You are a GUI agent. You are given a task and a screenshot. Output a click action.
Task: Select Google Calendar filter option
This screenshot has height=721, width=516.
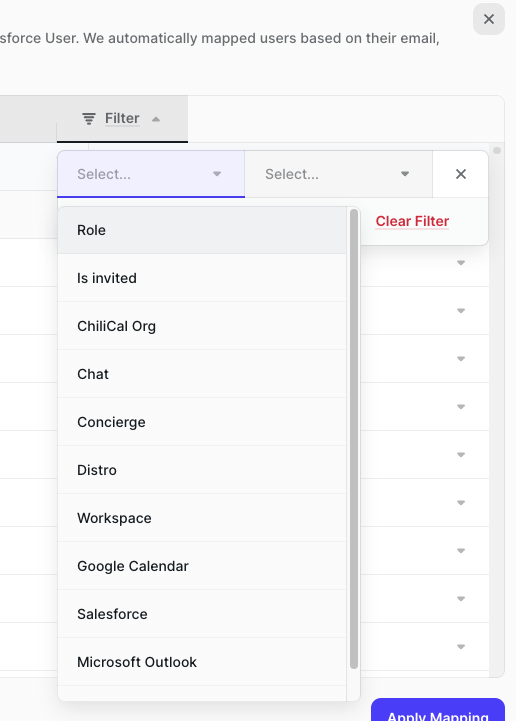click(202, 566)
